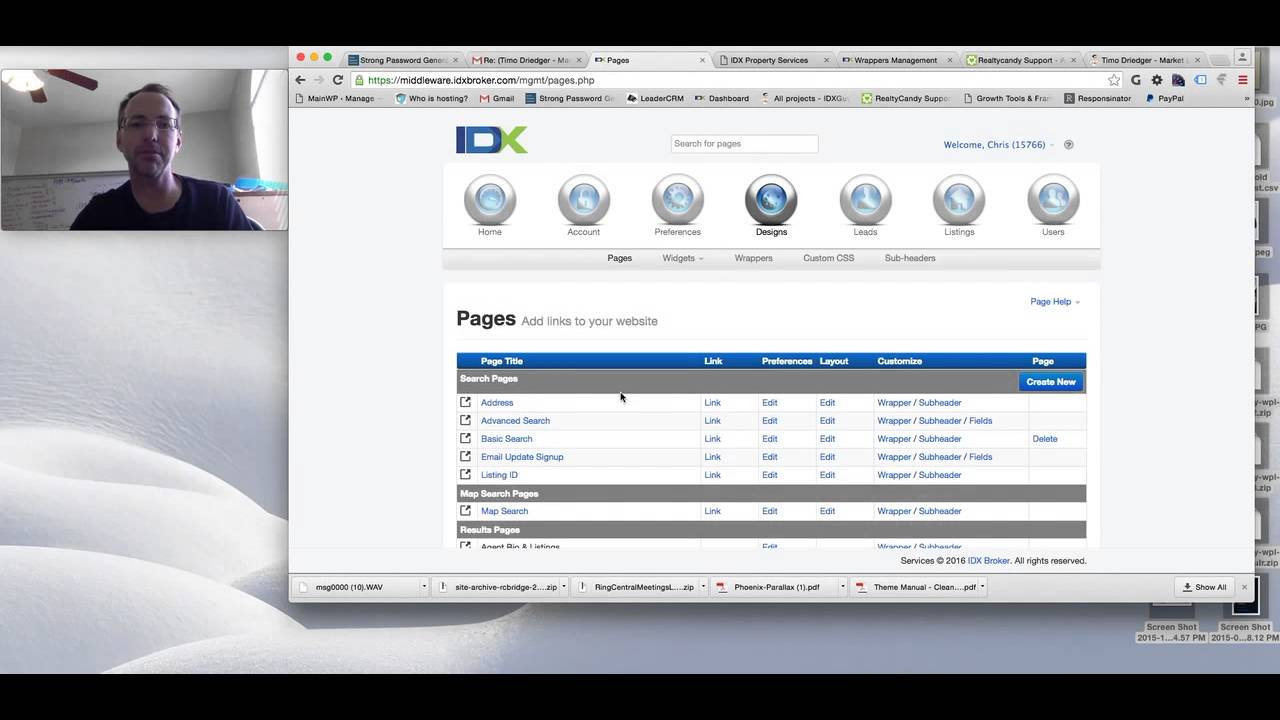1280x720 pixels.
Task: Open Email Update Signup external-link icon
Action: tap(465, 456)
